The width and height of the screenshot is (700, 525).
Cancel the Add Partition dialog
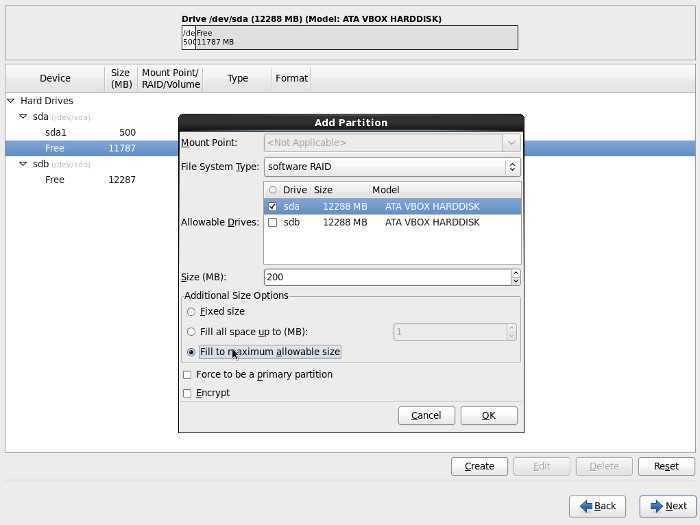click(426, 416)
